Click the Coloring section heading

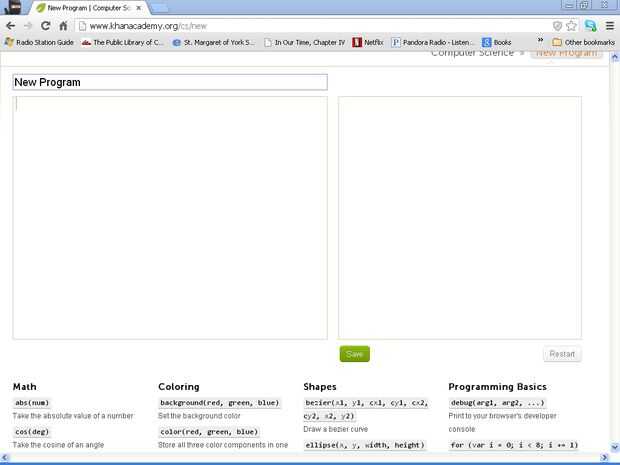tap(179, 387)
